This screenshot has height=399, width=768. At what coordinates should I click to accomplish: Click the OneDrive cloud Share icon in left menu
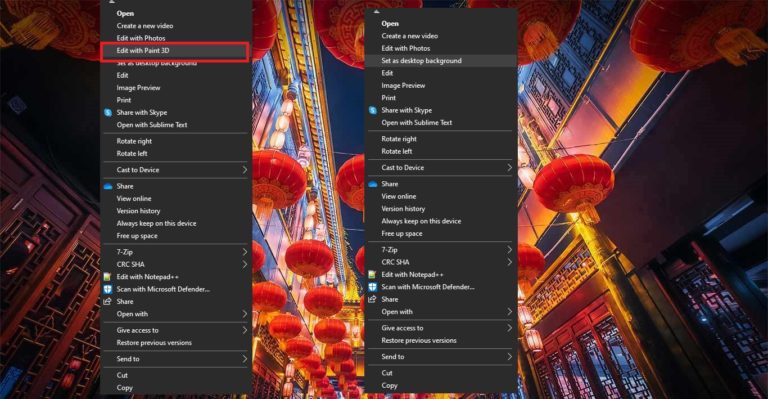pos(108,187)
